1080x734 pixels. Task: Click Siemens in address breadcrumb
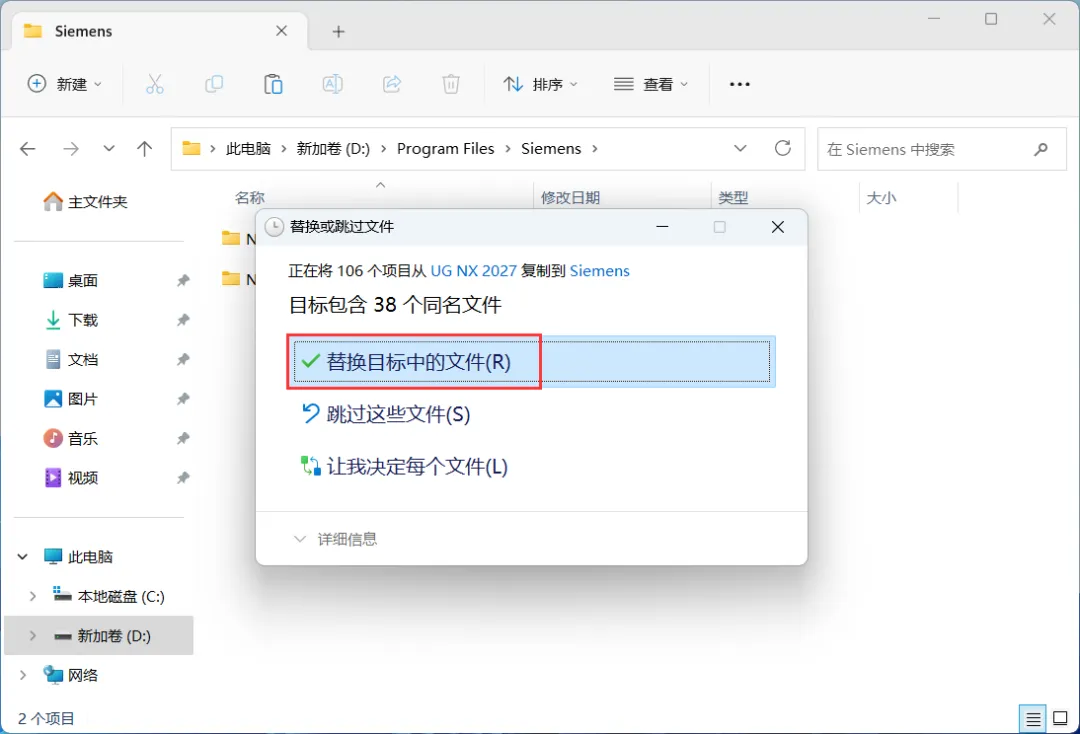pyautogui.click(x=551, y=149)
